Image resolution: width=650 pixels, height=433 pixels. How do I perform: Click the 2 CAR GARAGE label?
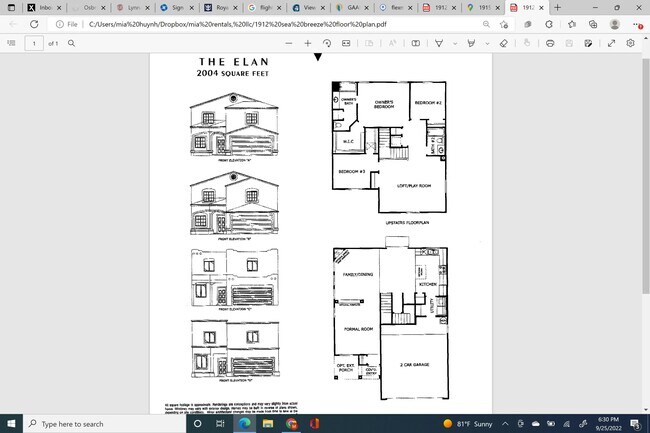tap(414, 365)
